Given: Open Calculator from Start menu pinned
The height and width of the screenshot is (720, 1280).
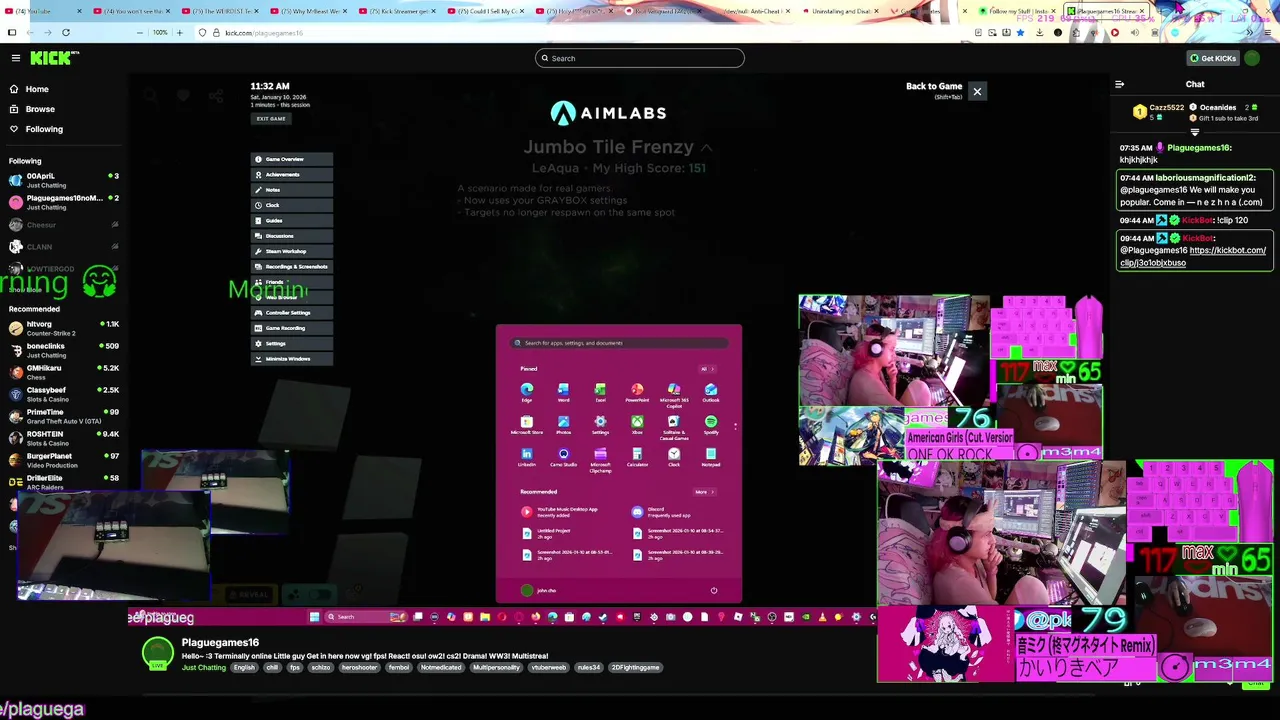Looking at the screenshot, I should [x=637, y=458].
